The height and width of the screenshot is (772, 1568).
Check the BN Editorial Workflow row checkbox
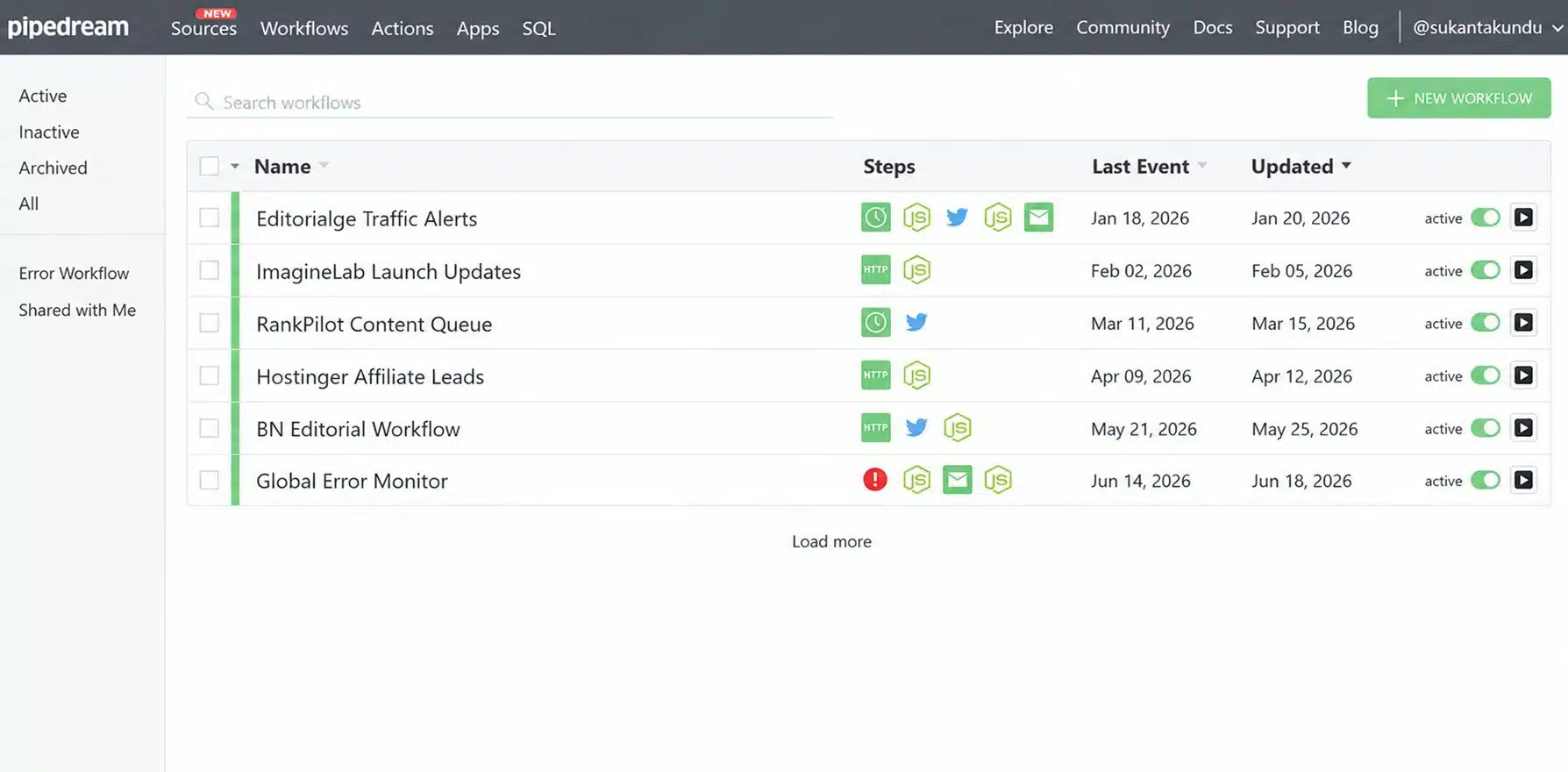pyautogui.click(x=209, y=428)
